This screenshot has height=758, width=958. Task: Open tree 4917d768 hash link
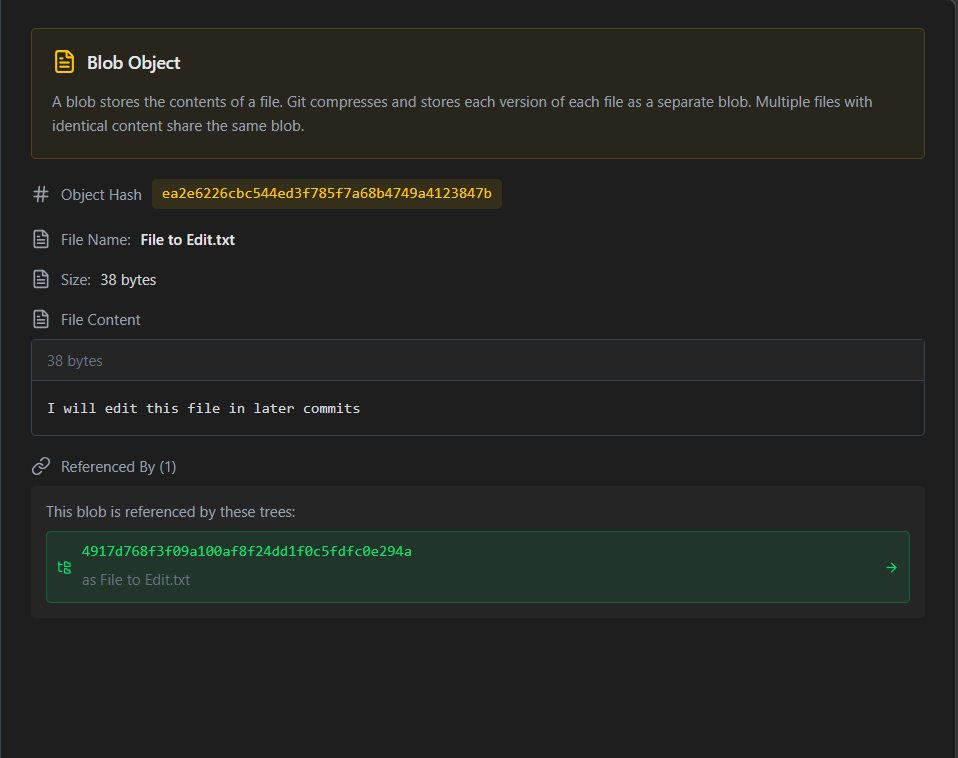[x=247, y=551]
